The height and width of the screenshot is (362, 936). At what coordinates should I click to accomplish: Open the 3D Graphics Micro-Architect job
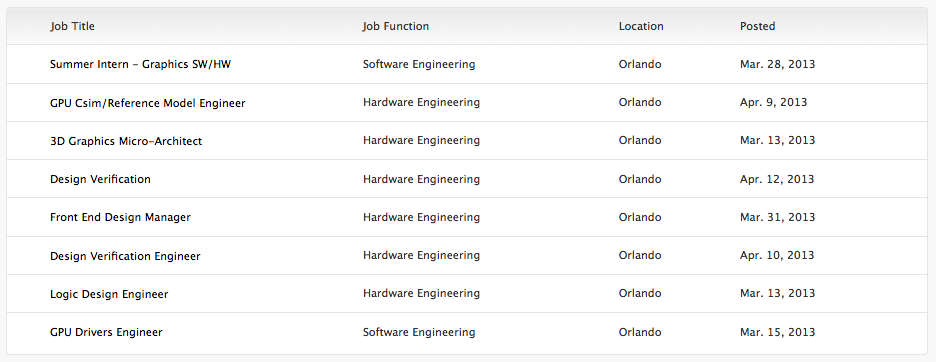click(x=126, y=141)
